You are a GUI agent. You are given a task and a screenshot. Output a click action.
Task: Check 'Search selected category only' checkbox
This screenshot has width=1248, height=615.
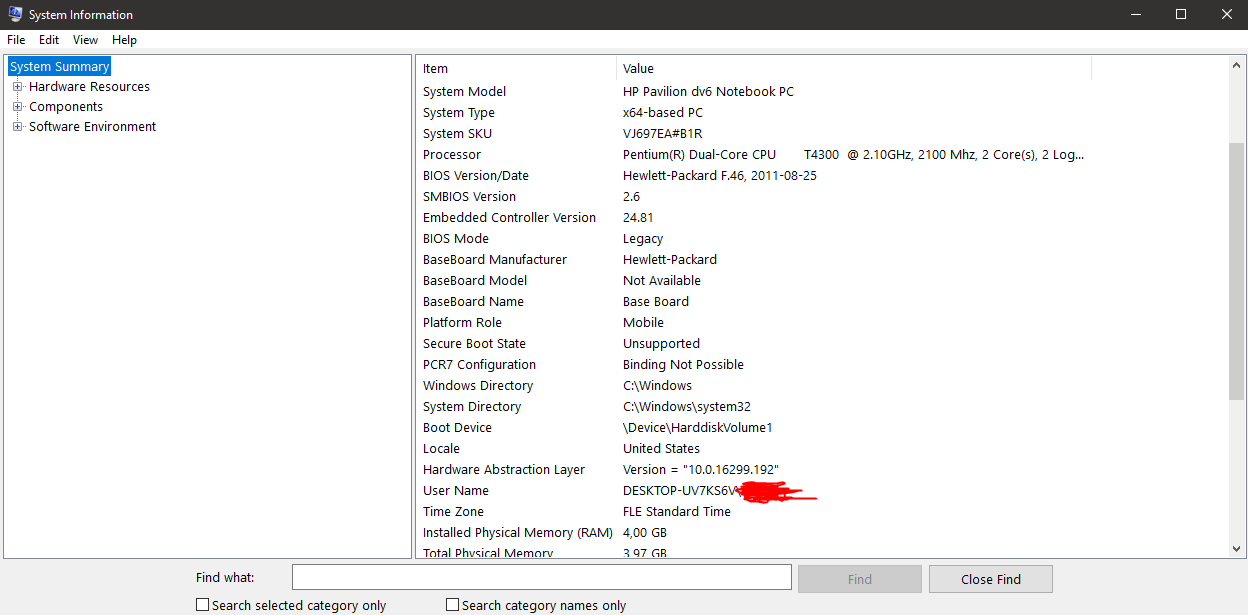[203, 605]
